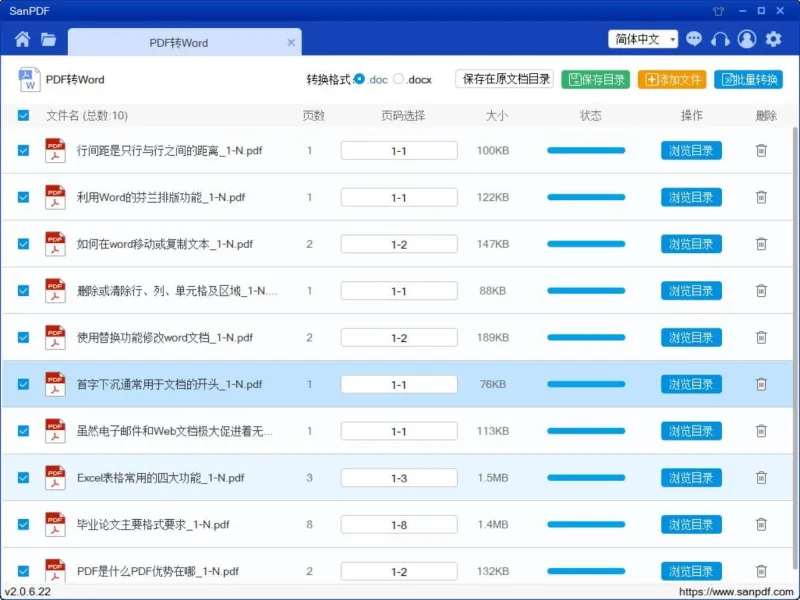Delete row 行间距是只行与行之间的距离 with trash icon
This screenshot has width=800, height=600.
761,151
